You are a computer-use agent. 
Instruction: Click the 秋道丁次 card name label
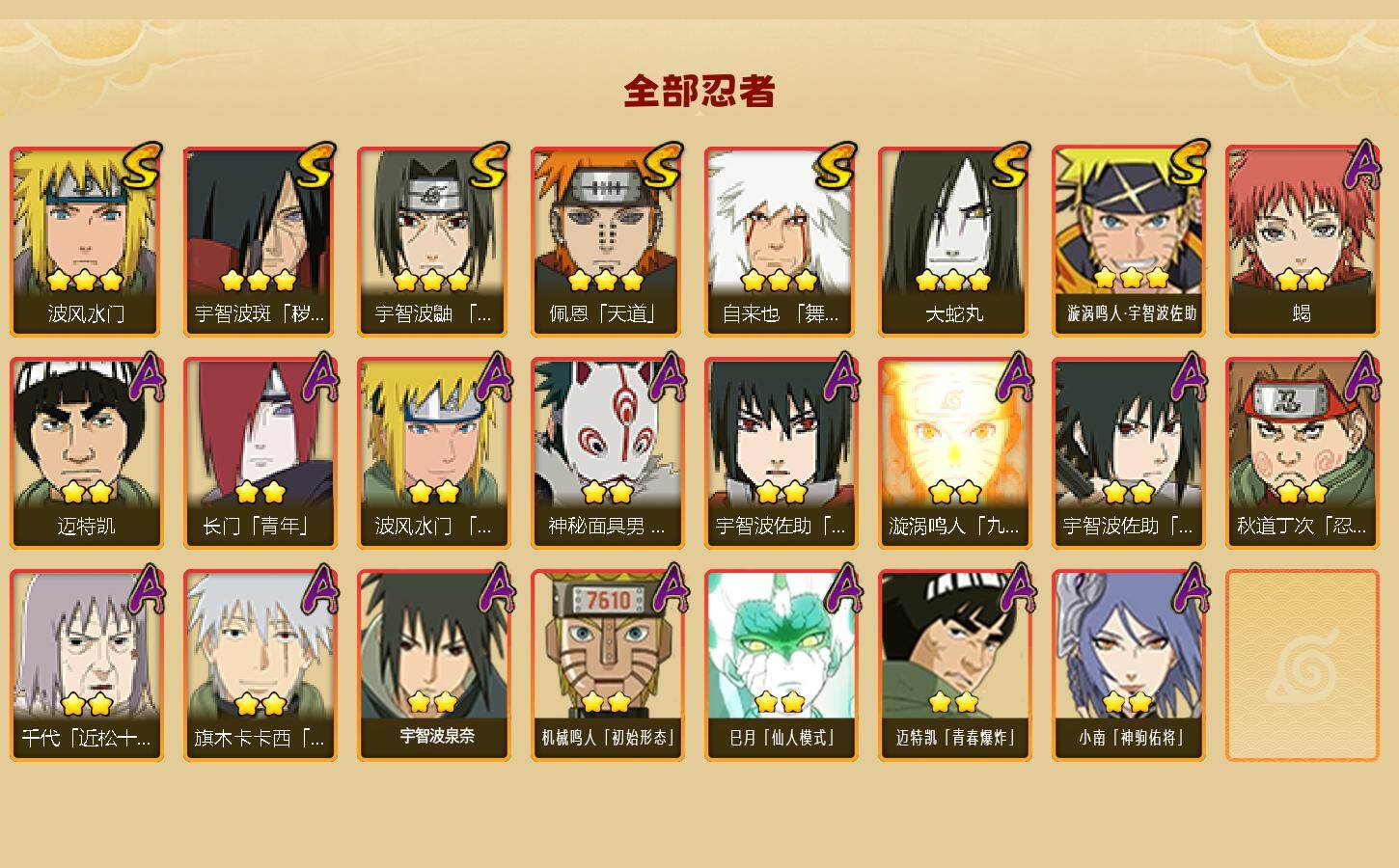(x=1302, y=527)
